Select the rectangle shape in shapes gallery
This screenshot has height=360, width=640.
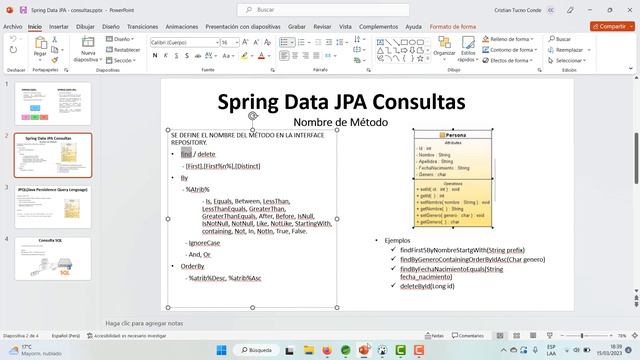click(x=404, y=42)
